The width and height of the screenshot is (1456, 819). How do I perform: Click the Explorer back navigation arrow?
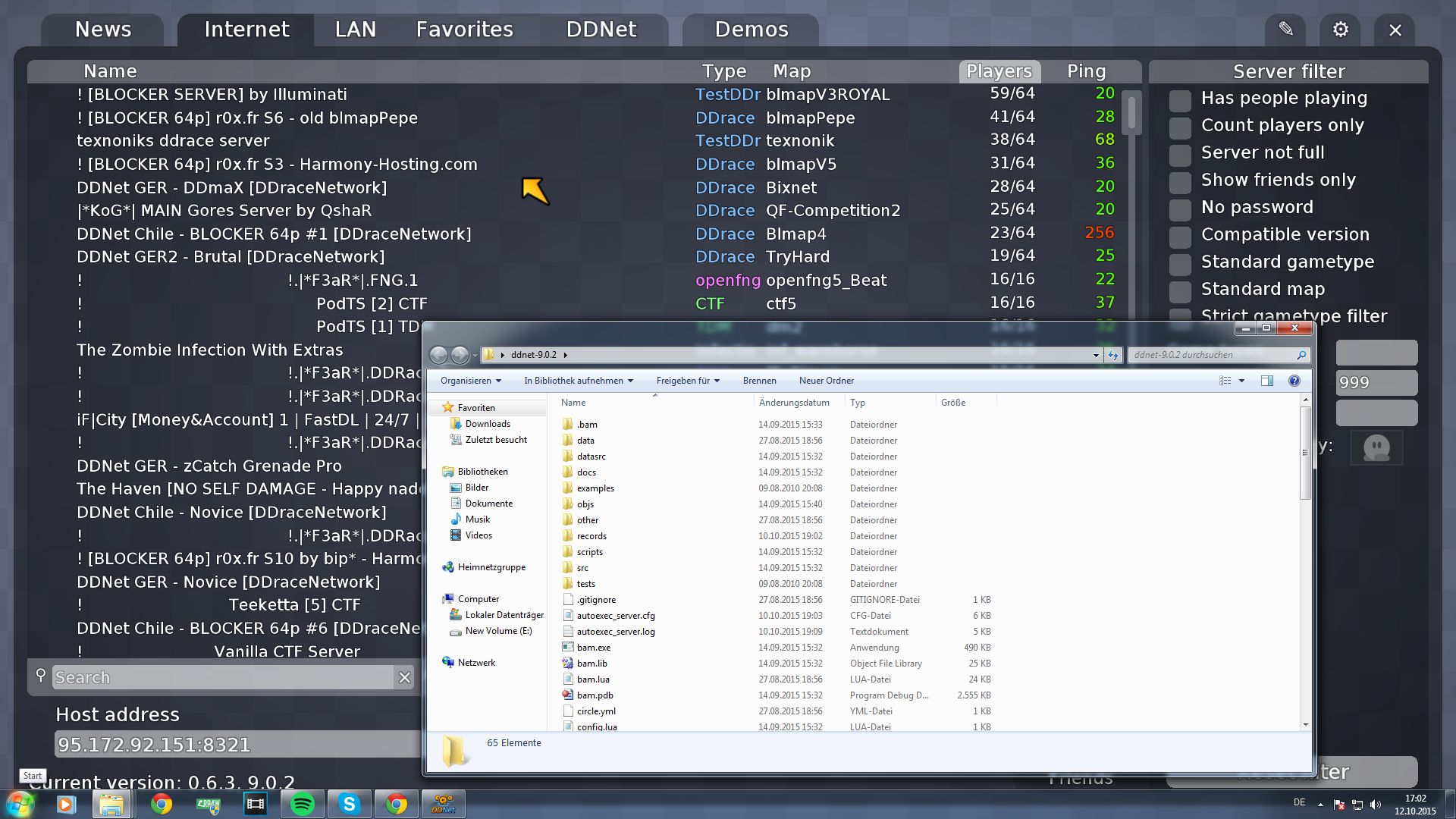coord(438,355)
